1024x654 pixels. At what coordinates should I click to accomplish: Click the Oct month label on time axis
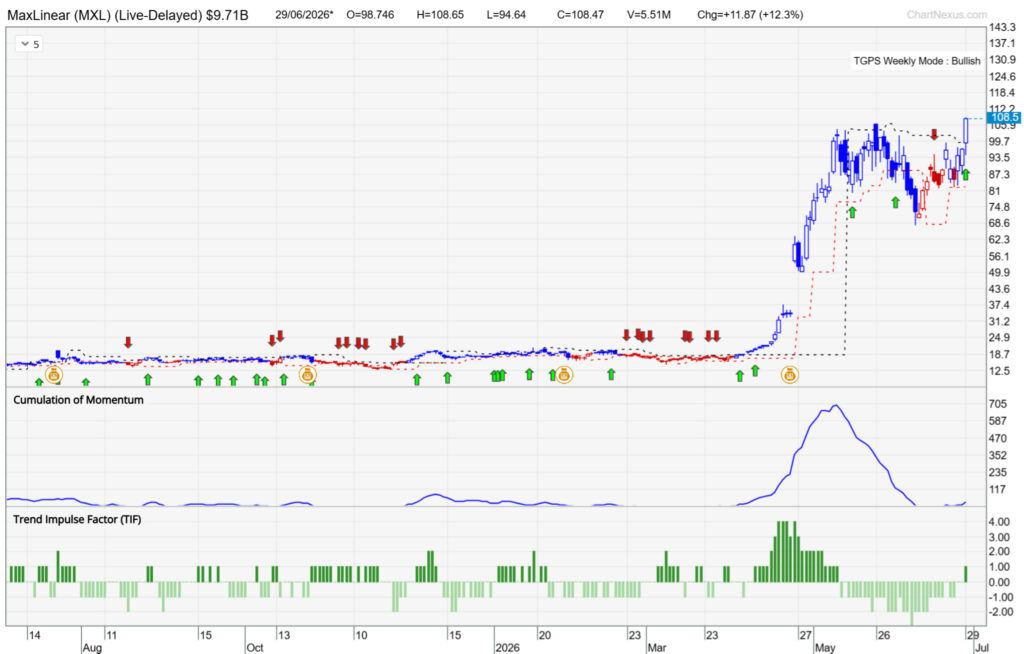[255, 647]
